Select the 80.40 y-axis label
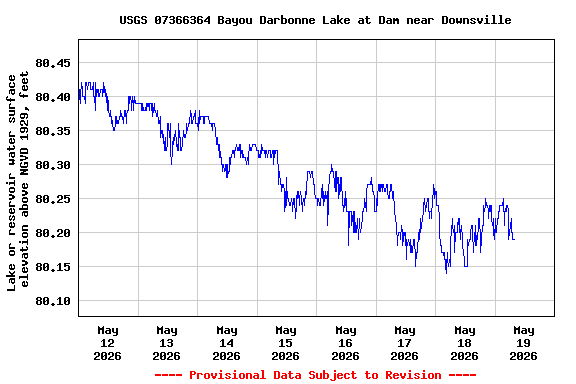The height and width of the screenshot is (384, 576). click(x=53, y=97)
